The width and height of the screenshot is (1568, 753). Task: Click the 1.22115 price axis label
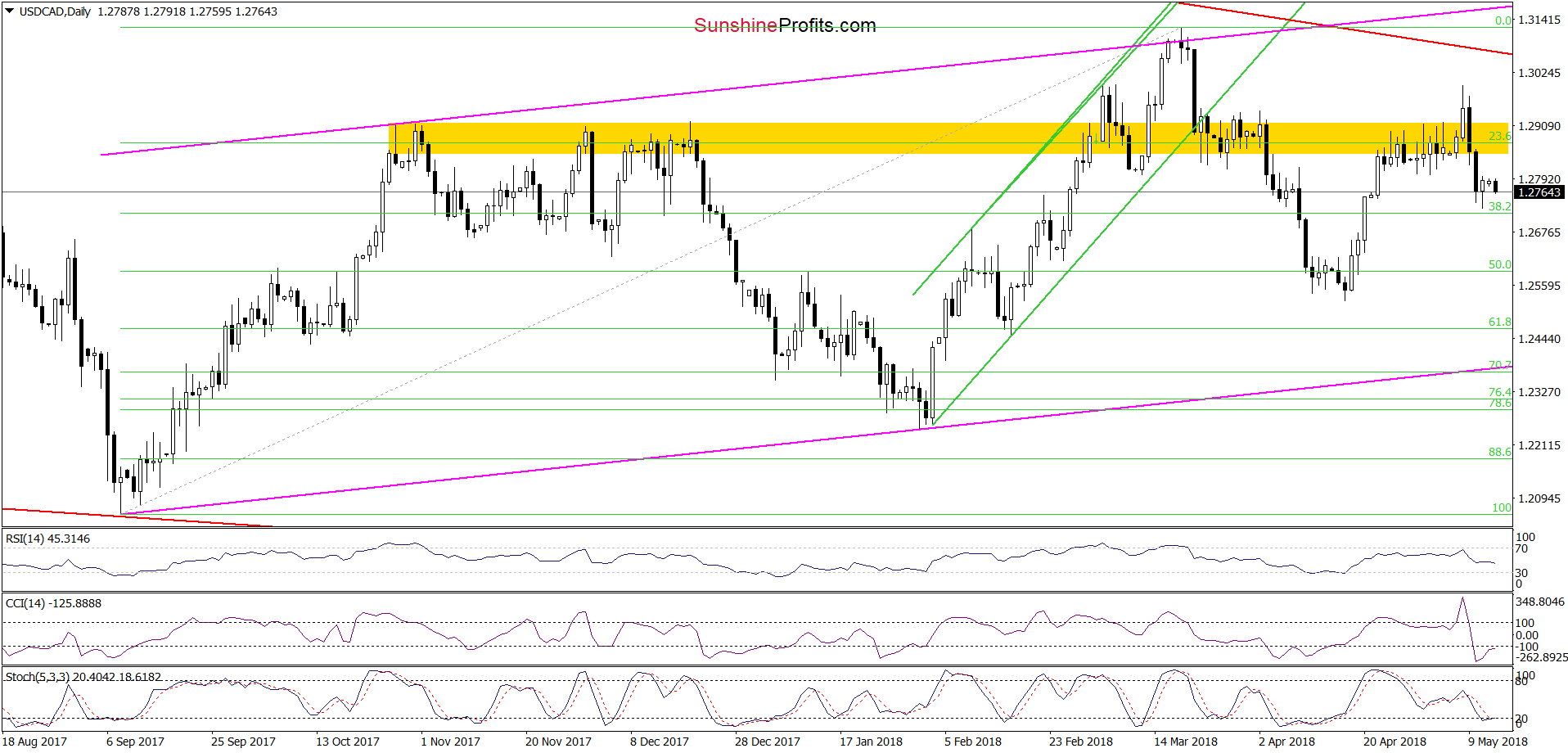1539,445
